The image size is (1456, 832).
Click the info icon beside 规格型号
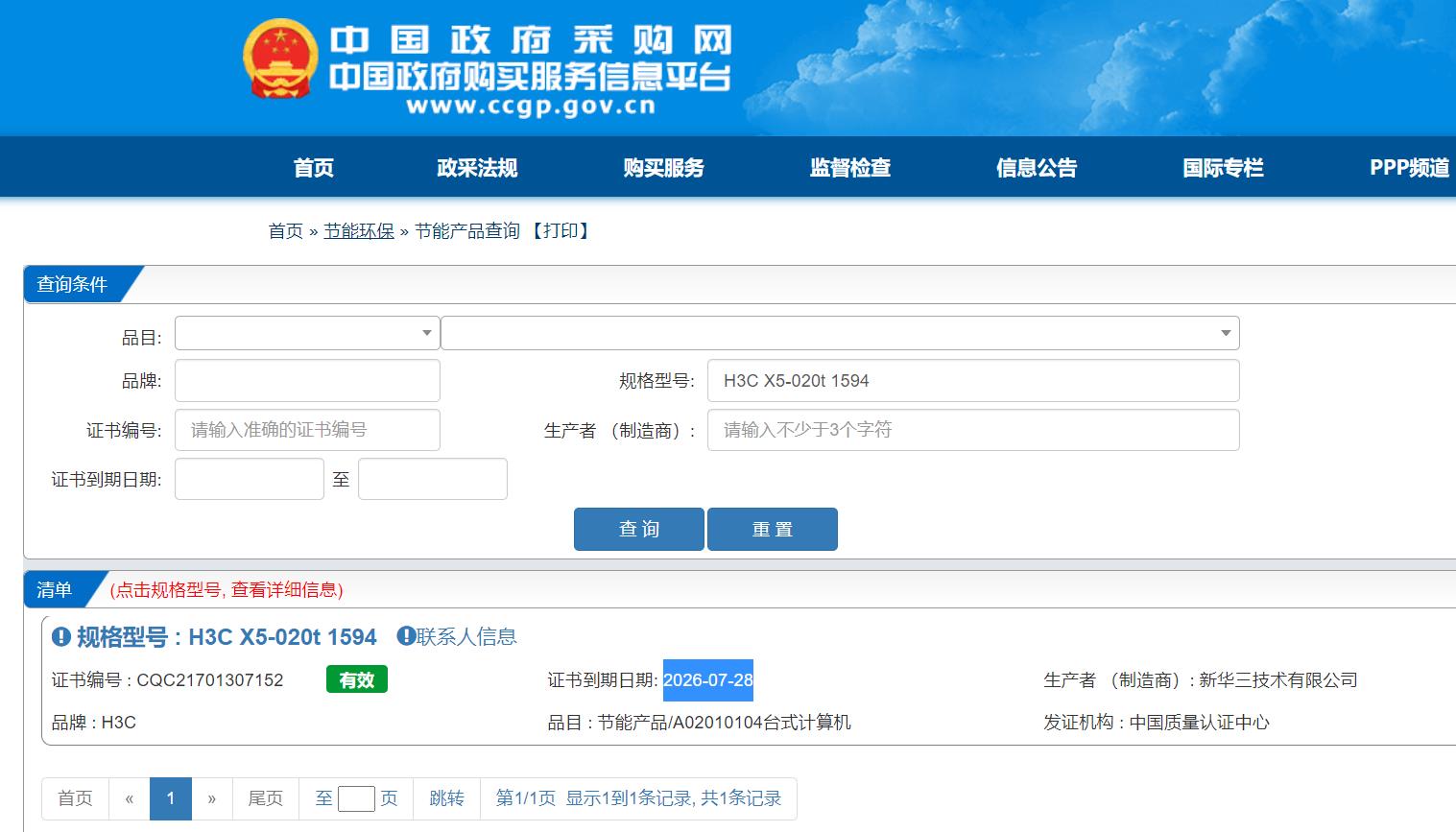coord(61,636)
